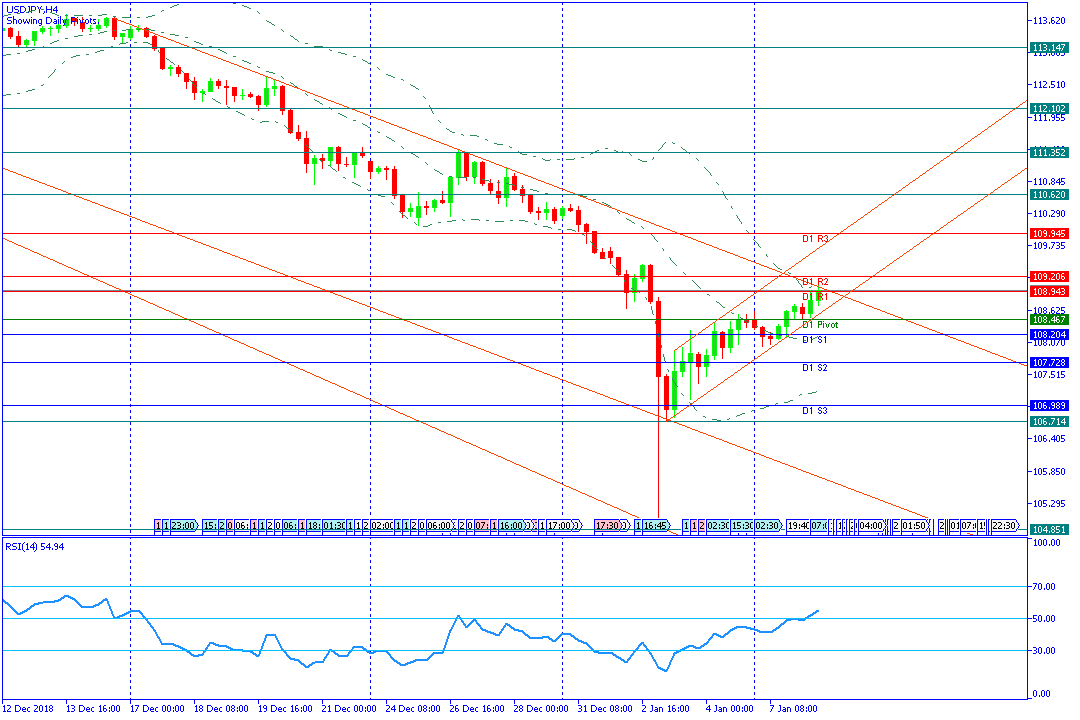Click the 109.735 price scale value
Image resolution: width=1080 pixels, height=720 pixels.
[x=1049, y=245]
